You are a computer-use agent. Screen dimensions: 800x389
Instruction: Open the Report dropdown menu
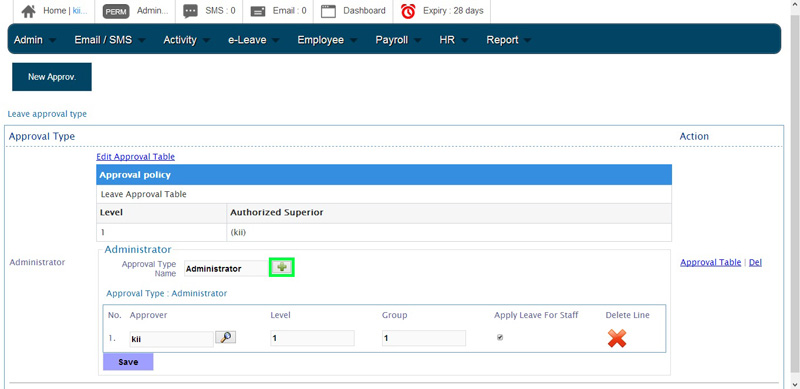(x=509, y=40)
